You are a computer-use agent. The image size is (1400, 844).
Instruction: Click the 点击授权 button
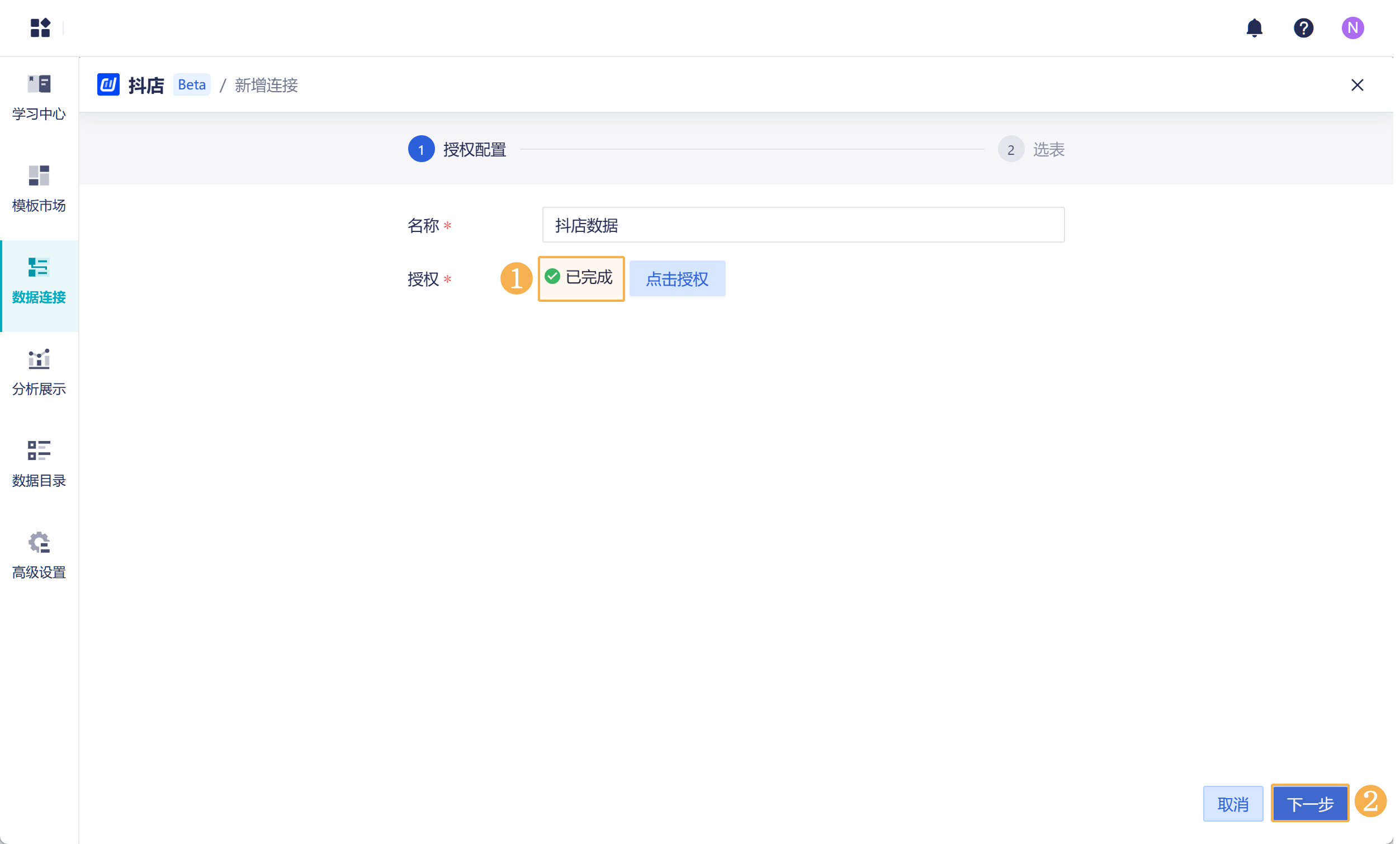(x=677, y=278)
